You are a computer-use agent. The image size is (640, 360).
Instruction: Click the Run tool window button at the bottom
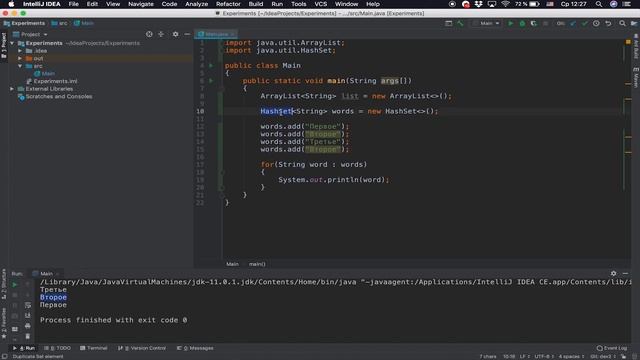pos(24,348)
